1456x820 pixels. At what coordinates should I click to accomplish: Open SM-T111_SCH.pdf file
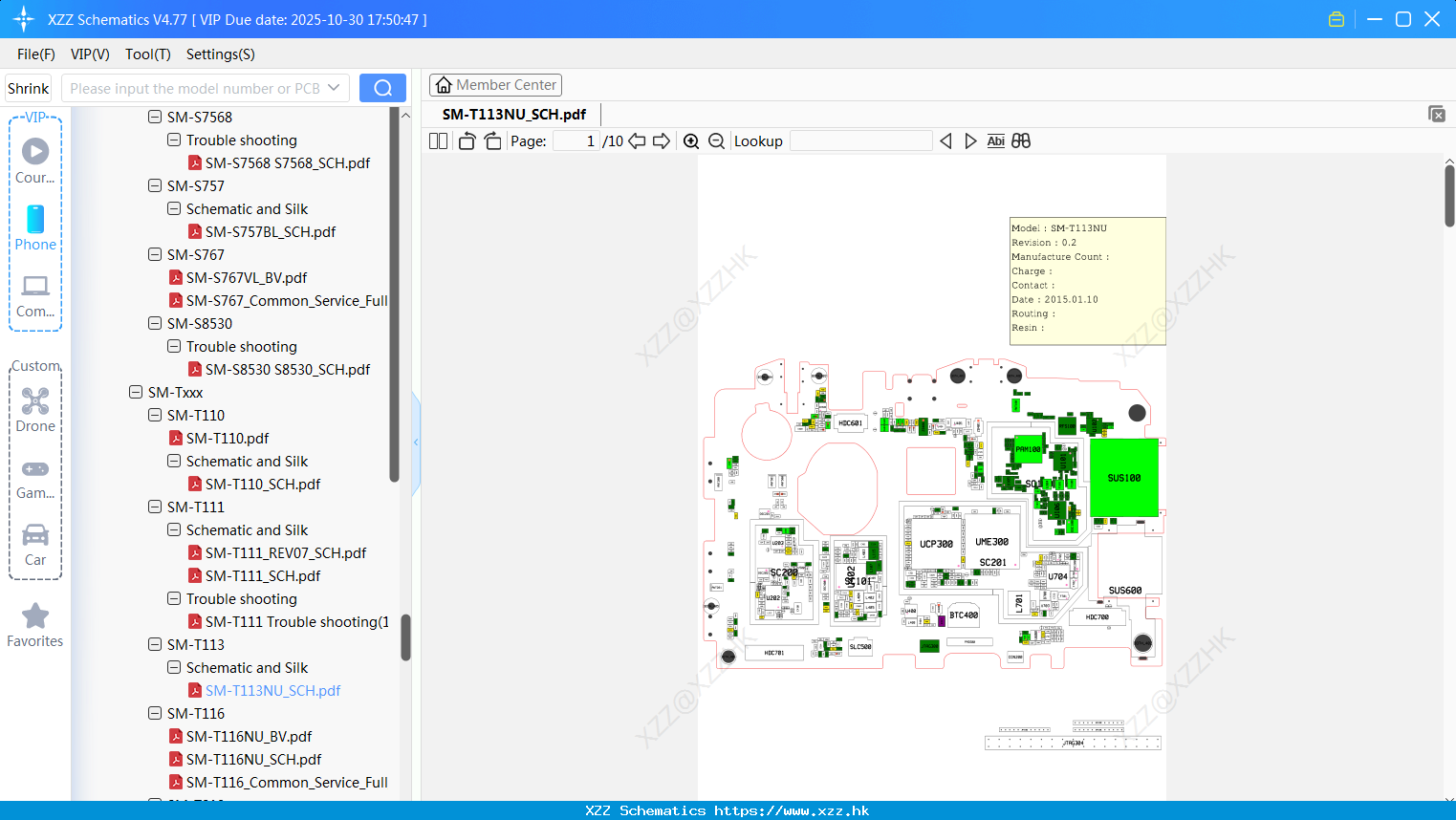click(x=263, y=575)
